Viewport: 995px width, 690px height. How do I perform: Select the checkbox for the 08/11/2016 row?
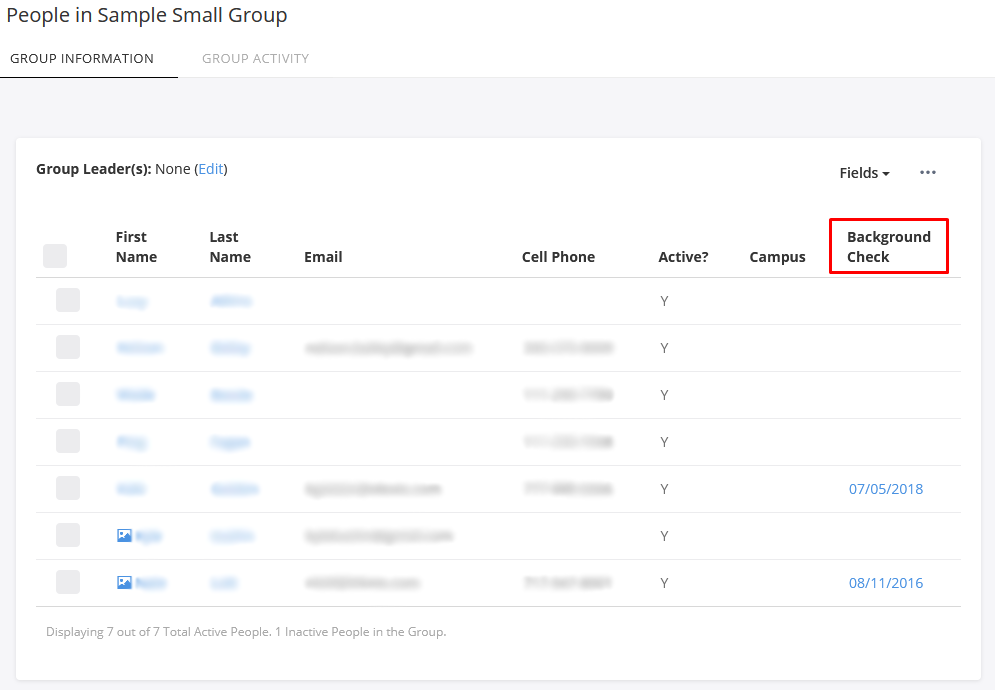(68, 582)
